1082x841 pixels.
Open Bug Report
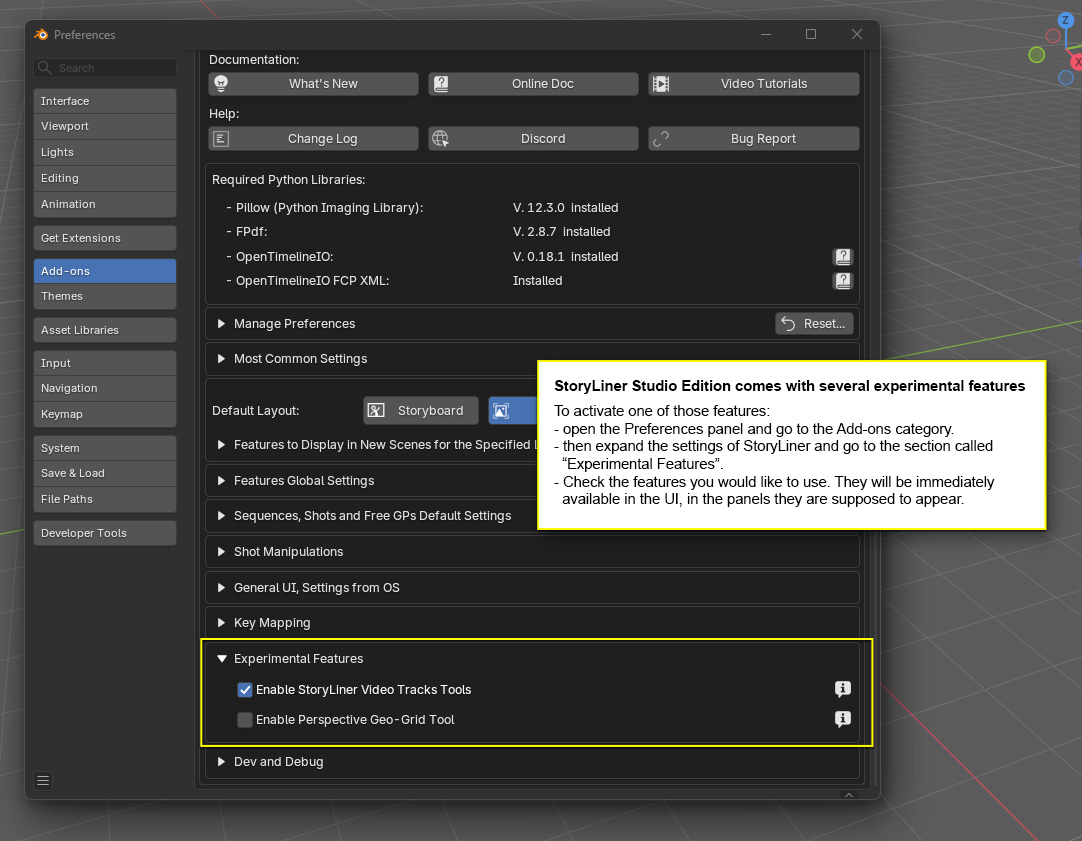point(753,139)
